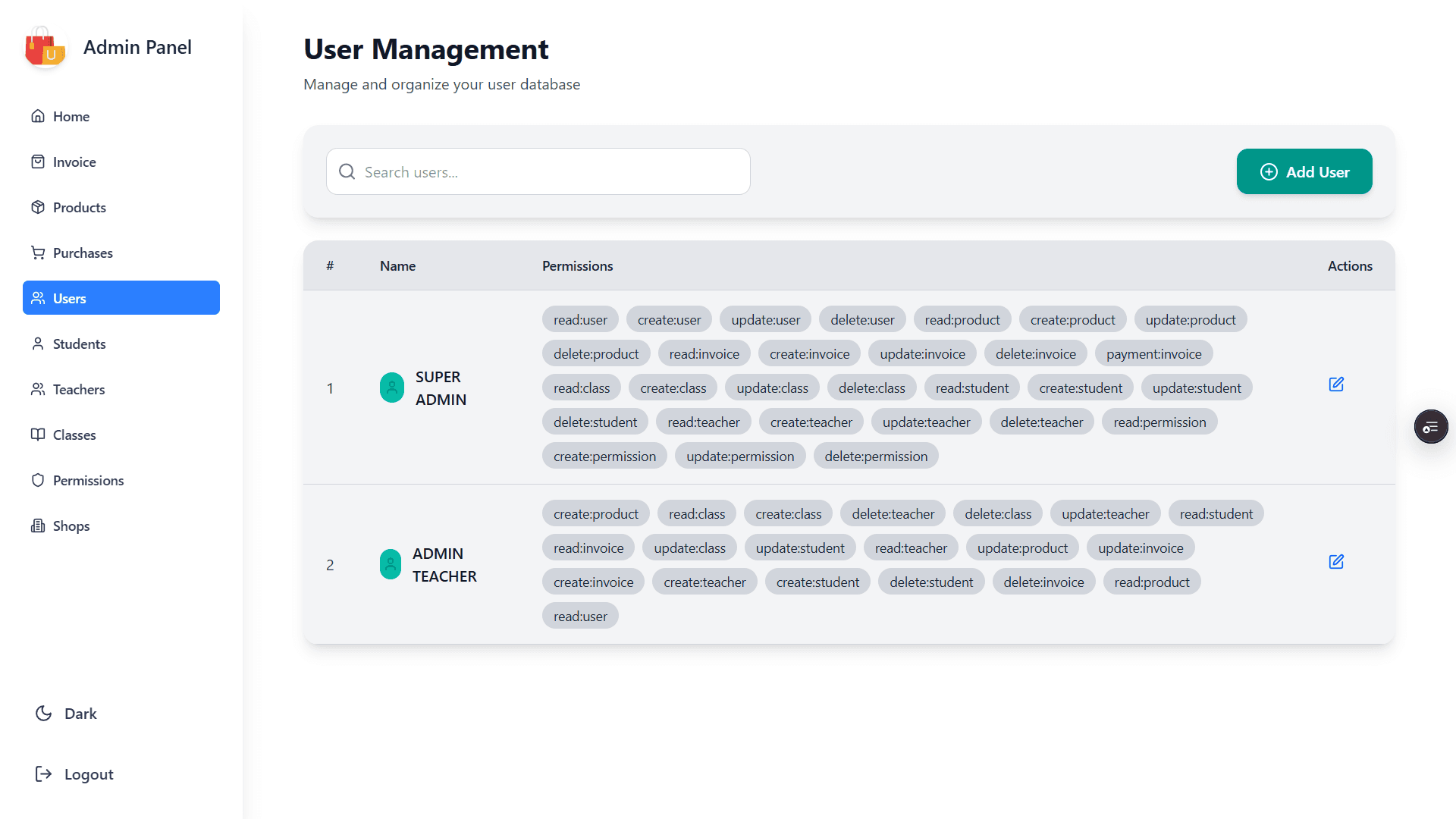Click ADMIN TEACHER avatar icon
This screenshot has height=819, width=1456.
[x=391, y=564]
